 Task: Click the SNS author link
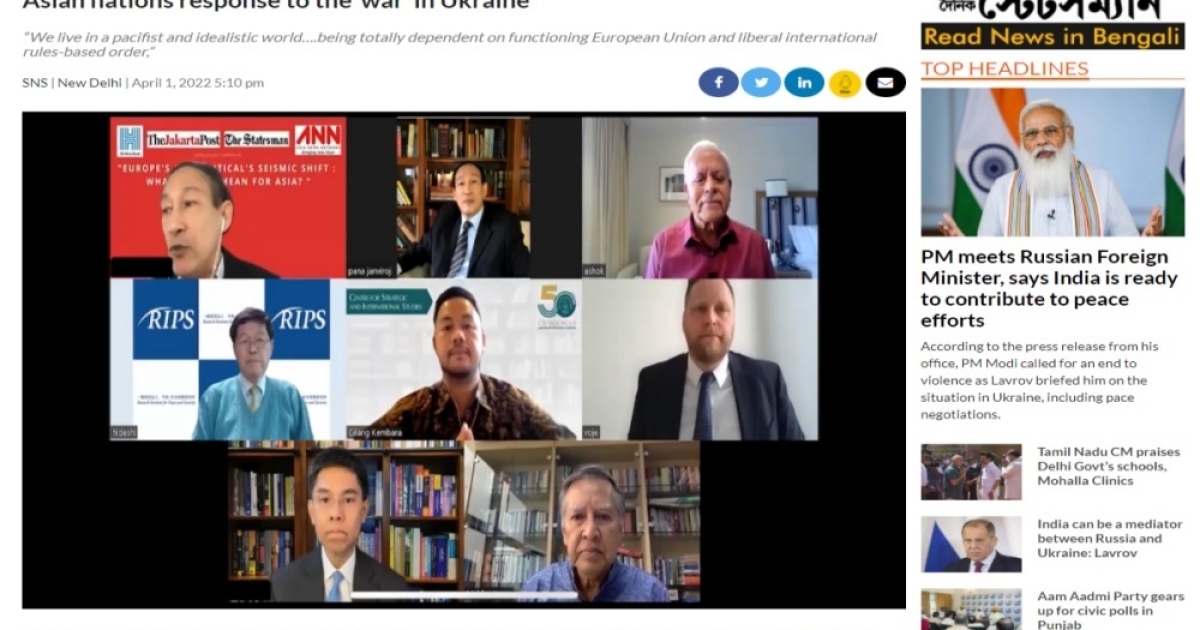tap(34, 83)
